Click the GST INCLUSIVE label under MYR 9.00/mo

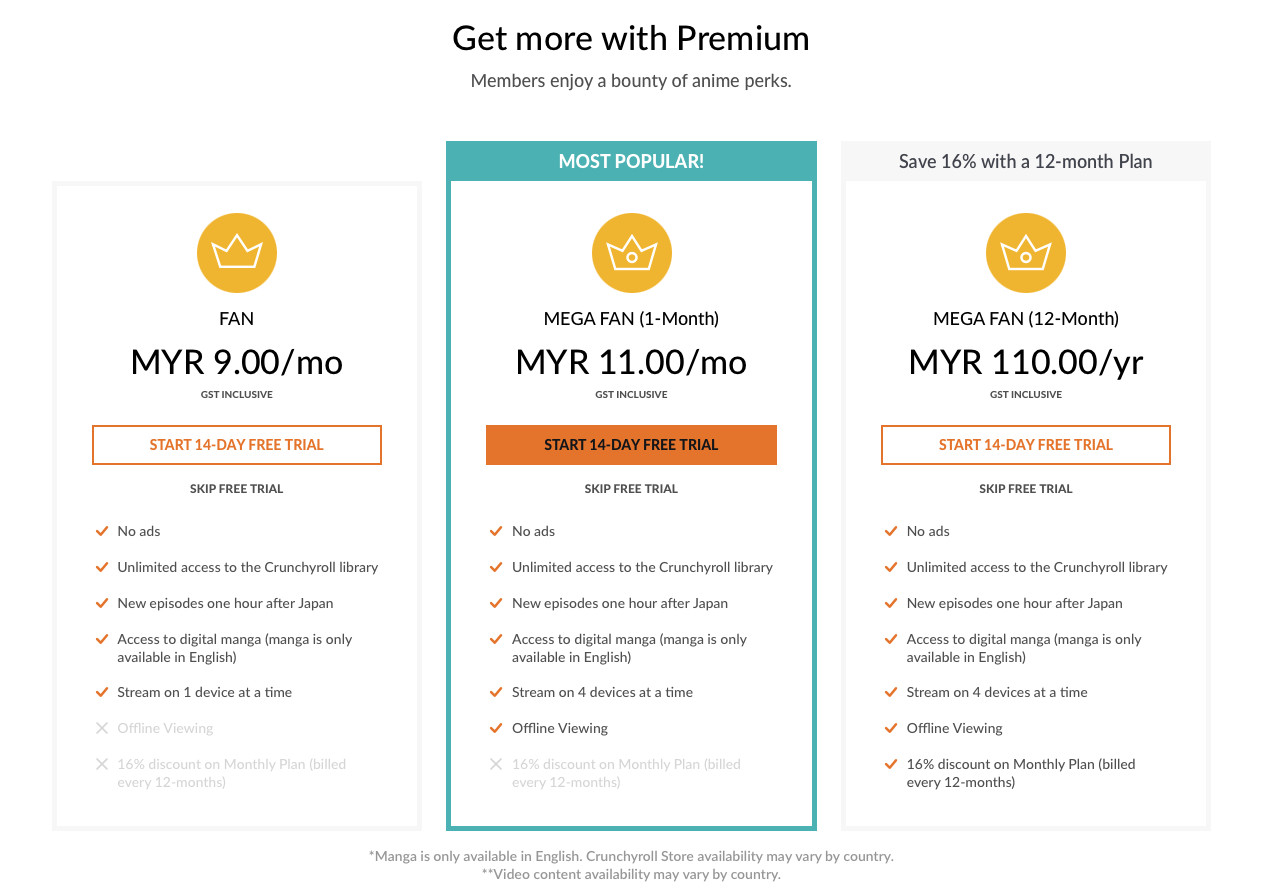236,394
